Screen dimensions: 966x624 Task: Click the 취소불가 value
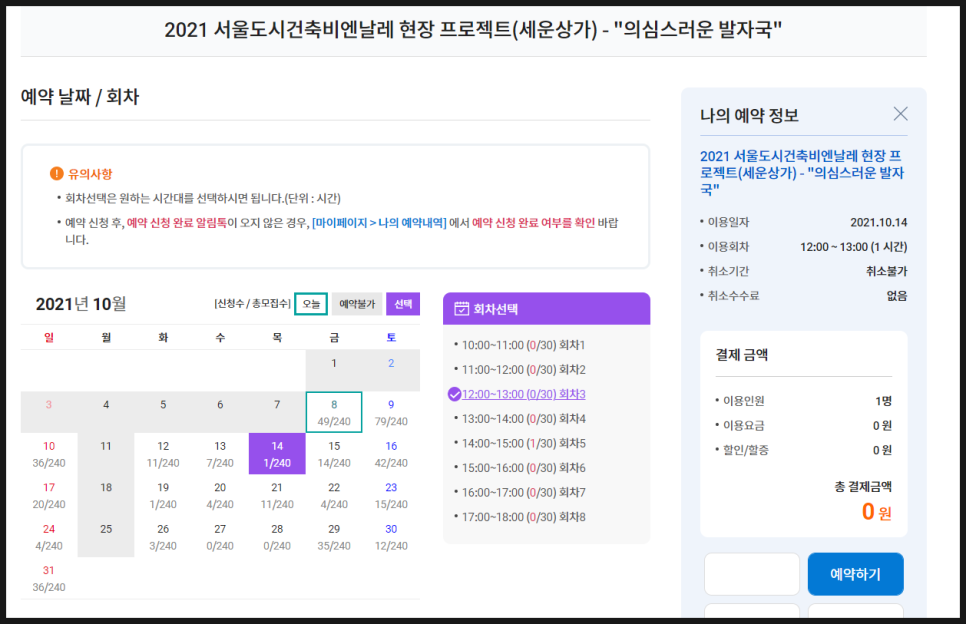(x=887, y=271)
